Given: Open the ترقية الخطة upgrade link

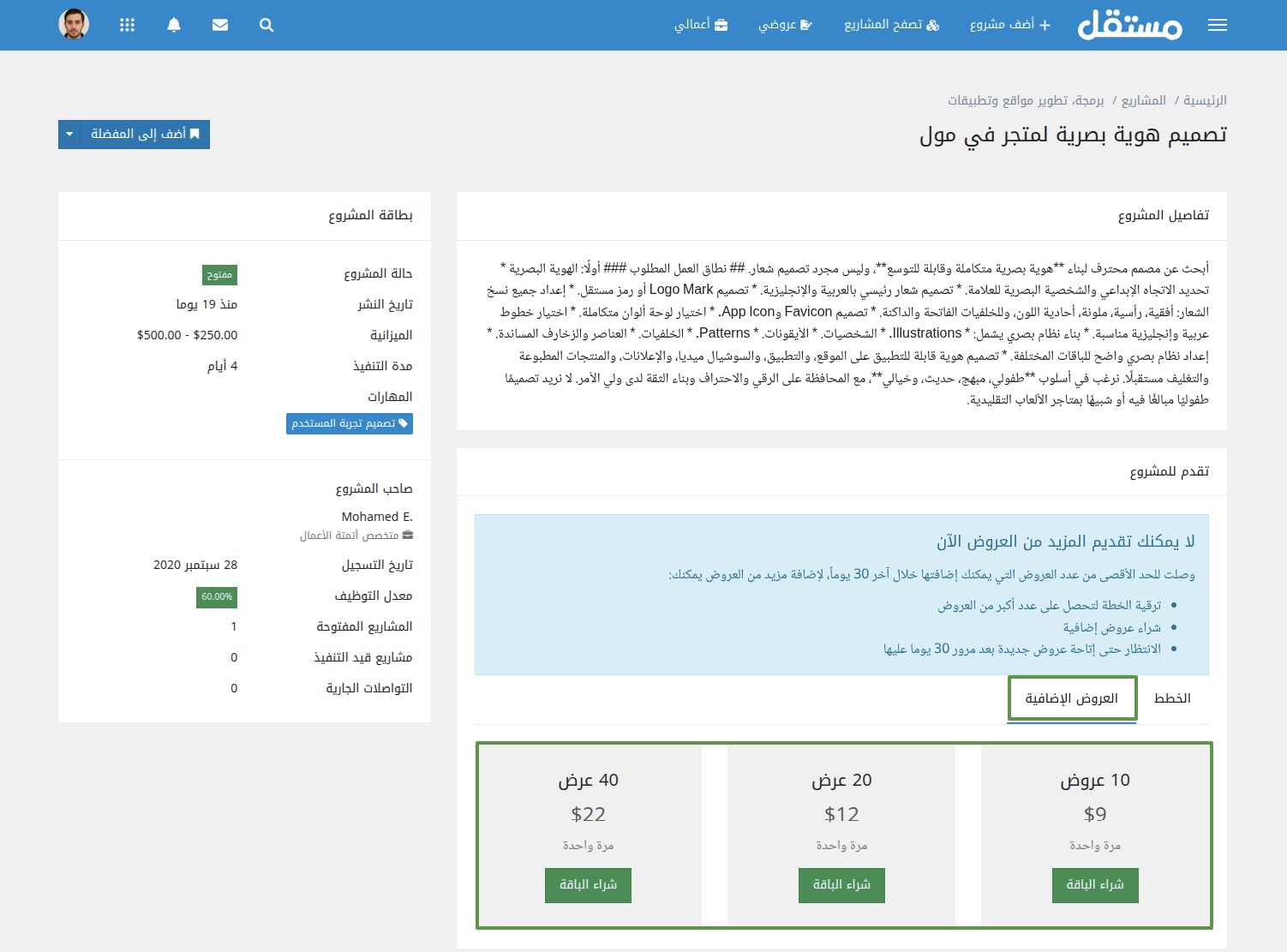Looking at the screenshot, I should tap(1050, 605).
